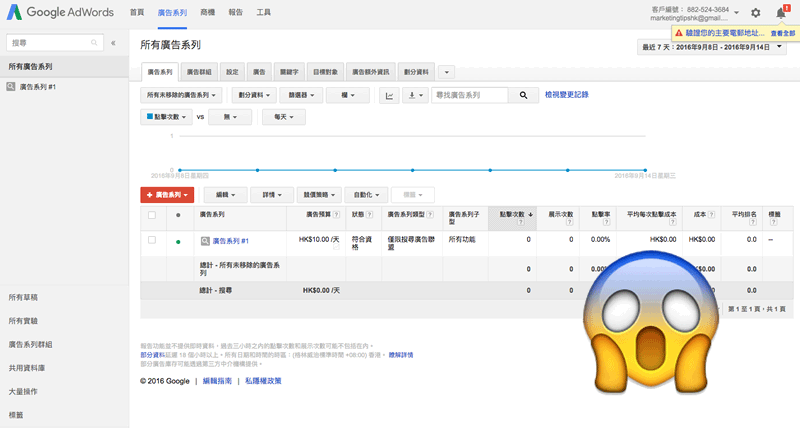This screenshot has height=428, width=800.
Task: Select 大量操作 in the left sidebar
Action: pos(23,392)
